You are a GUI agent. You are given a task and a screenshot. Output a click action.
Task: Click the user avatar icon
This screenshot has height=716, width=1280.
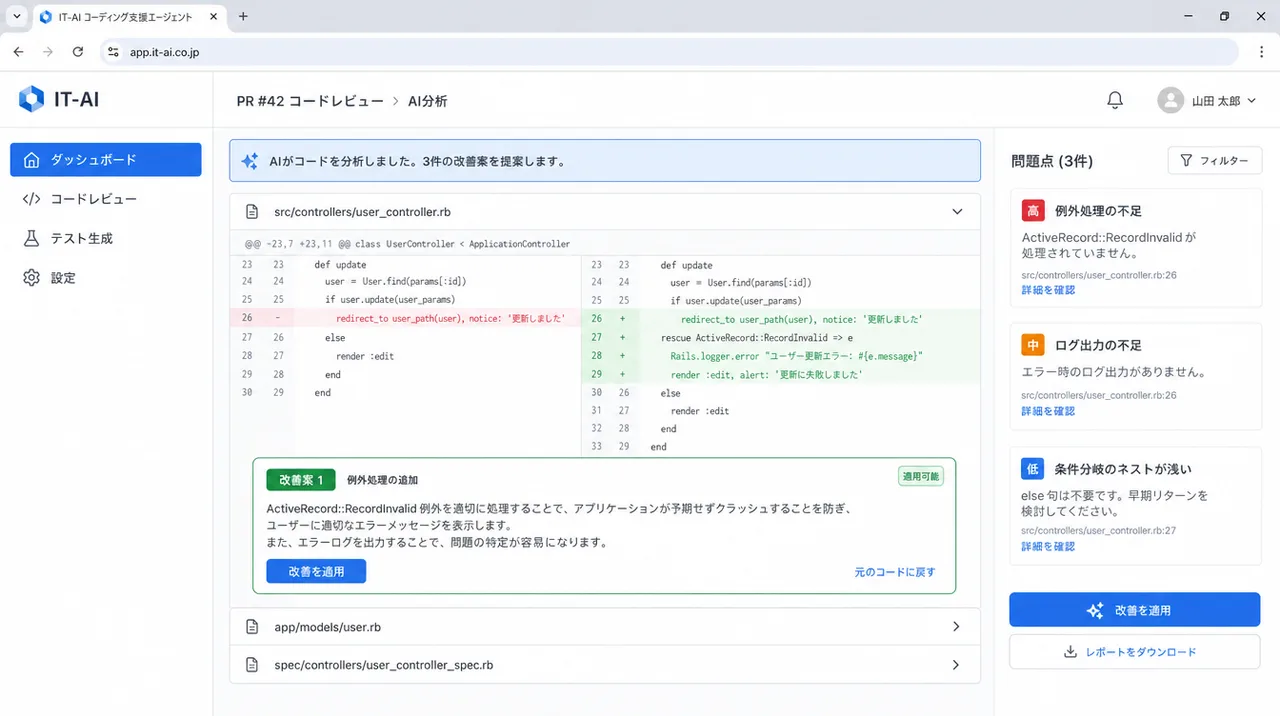1170,100
